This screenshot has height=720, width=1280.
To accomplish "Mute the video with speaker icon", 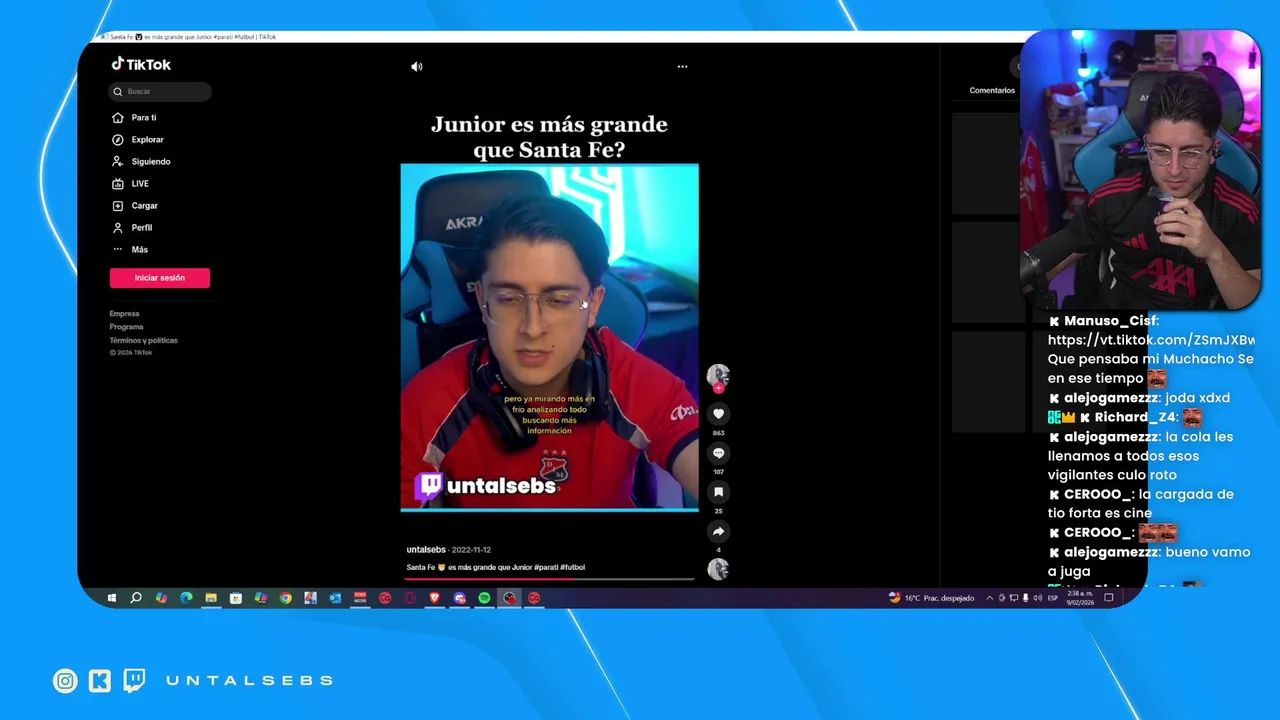I will point(417,67).
